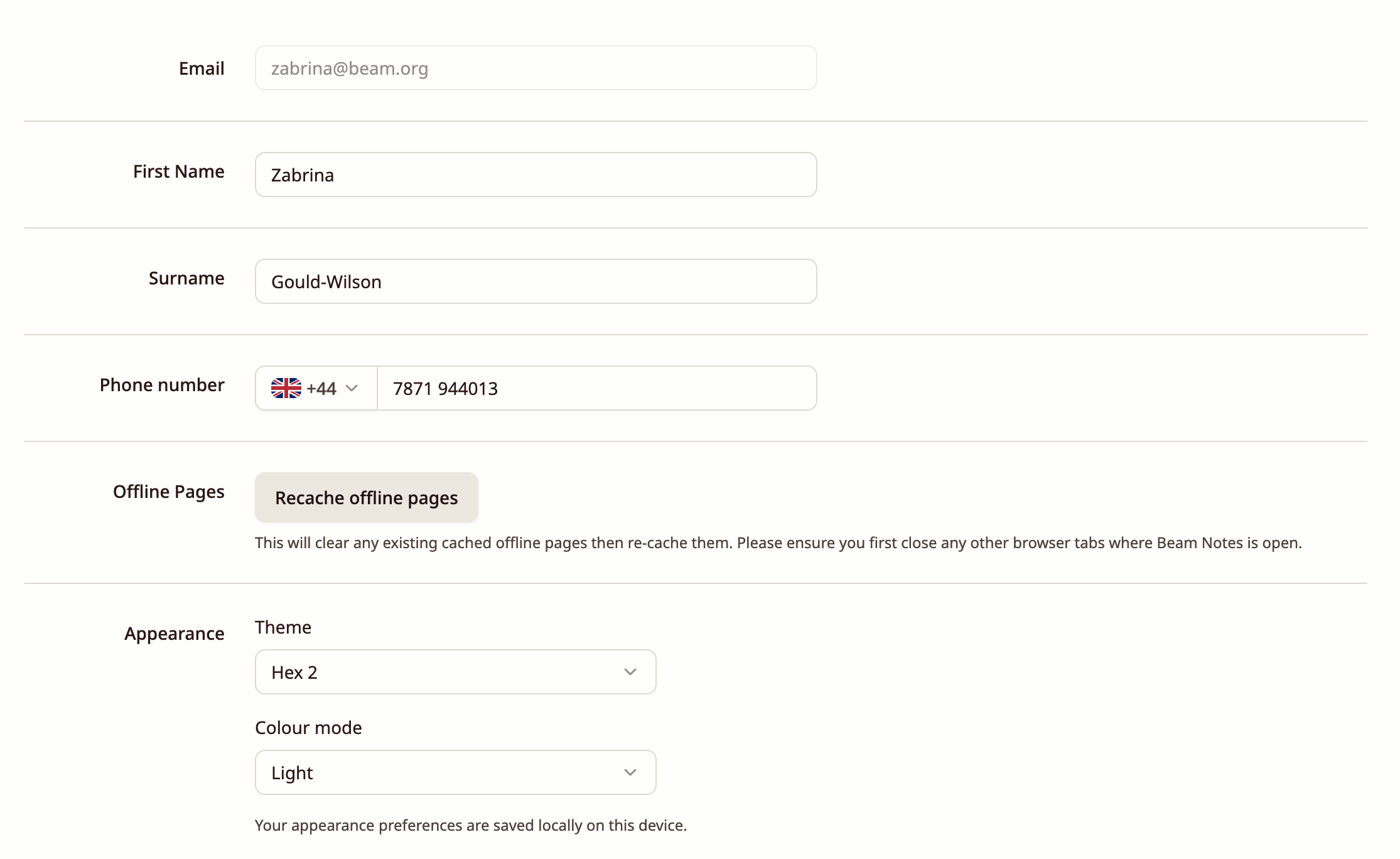
Task: Click into the First Name field
Action: point(536,175)
